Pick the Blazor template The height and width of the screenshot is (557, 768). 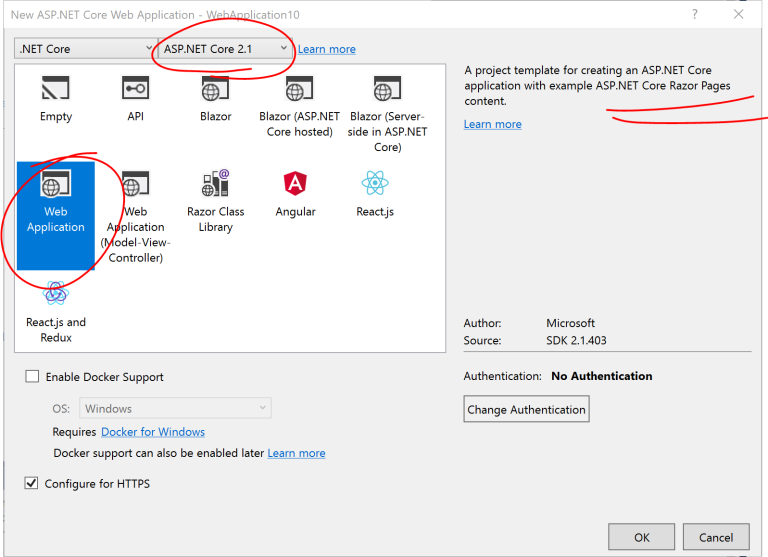[x=216, y=99]
